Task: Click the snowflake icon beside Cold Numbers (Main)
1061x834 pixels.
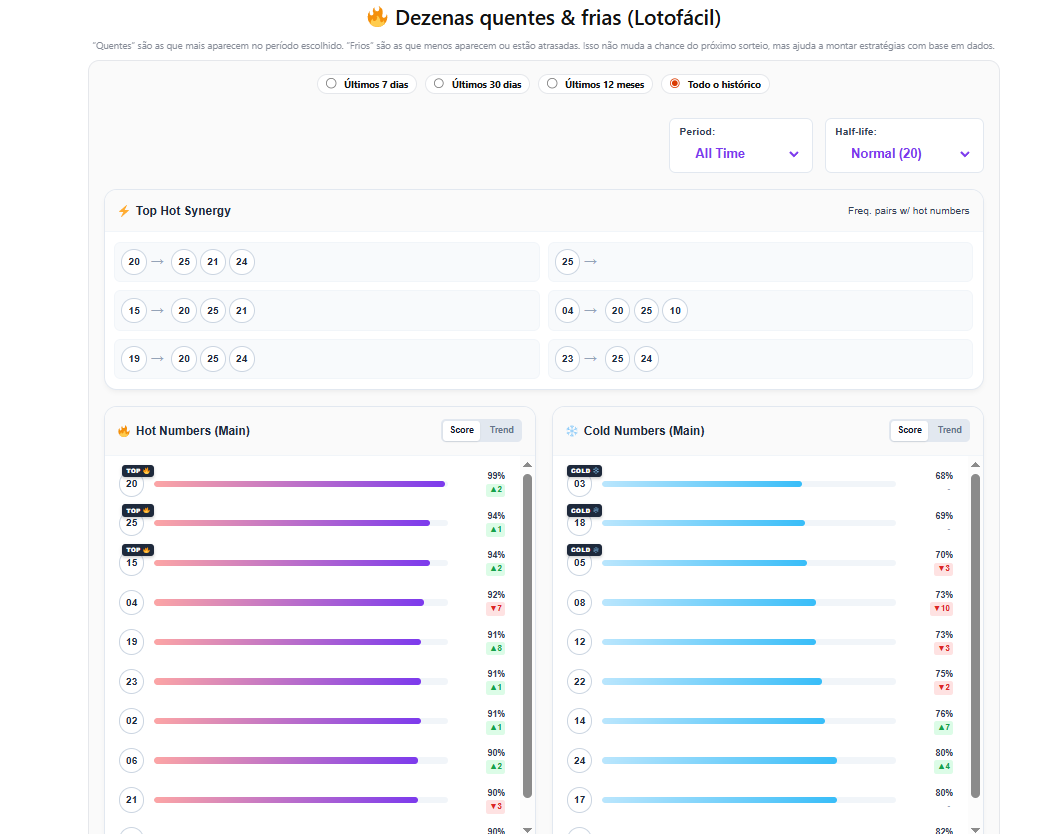Action: pyautogui.click(x=572, y=431)
